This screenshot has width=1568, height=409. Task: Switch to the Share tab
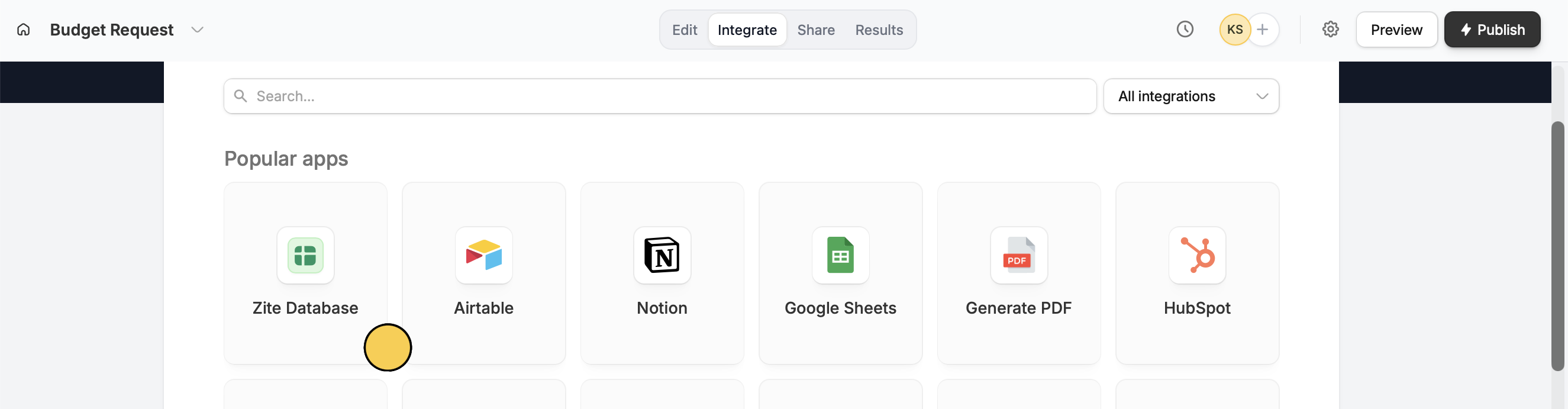pyautogui.click(x=815, y=30)
